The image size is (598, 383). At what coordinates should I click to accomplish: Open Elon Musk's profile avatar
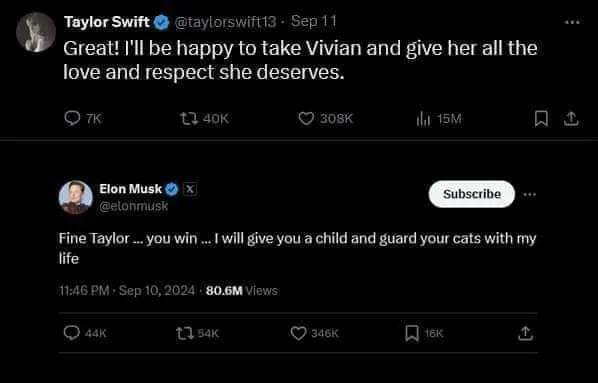[x=76, y=198]
